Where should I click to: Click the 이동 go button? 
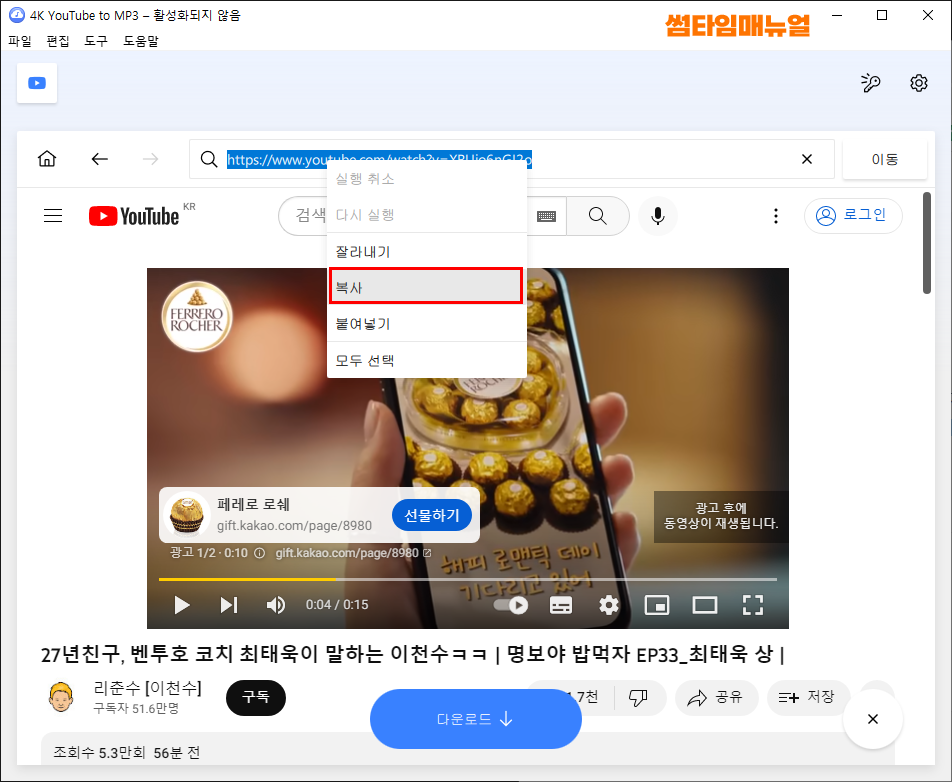(885, 159)
